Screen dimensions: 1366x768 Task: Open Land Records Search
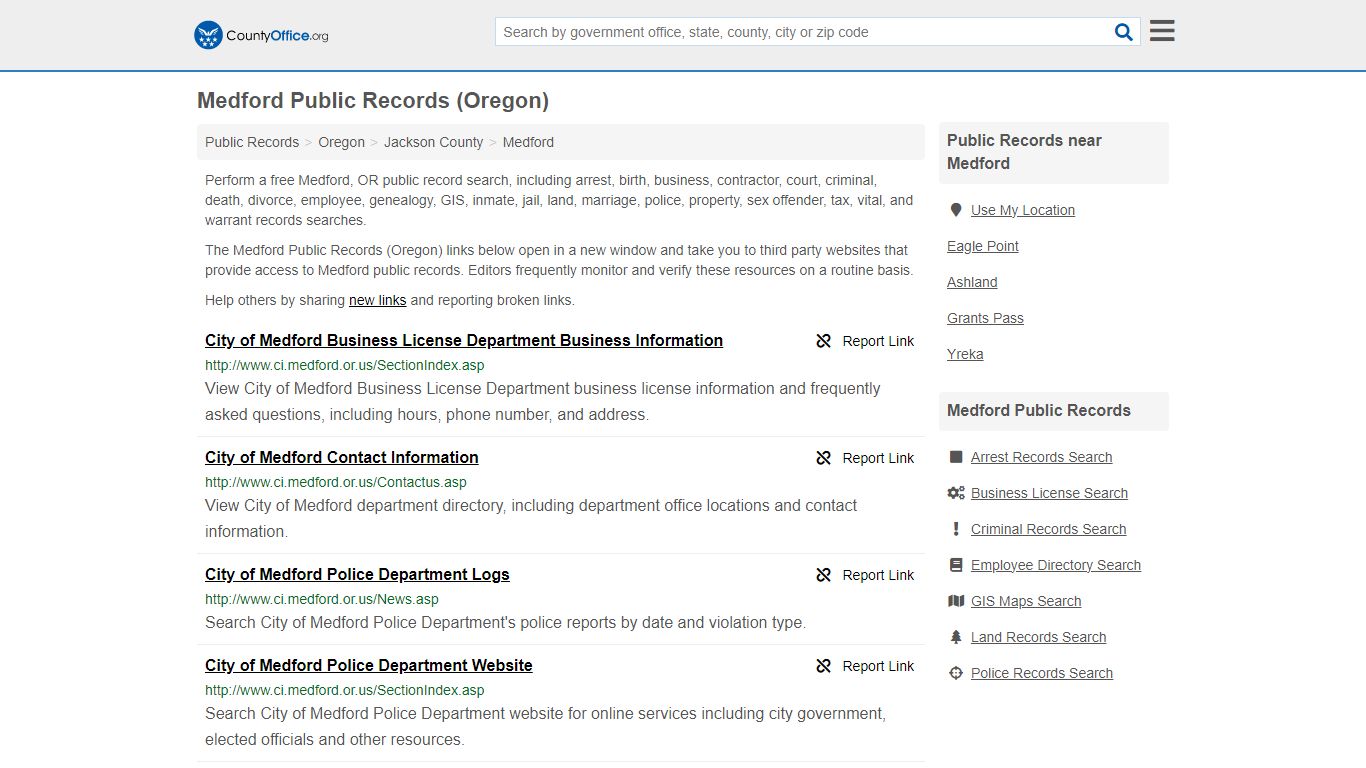[x=1038, y=637]
